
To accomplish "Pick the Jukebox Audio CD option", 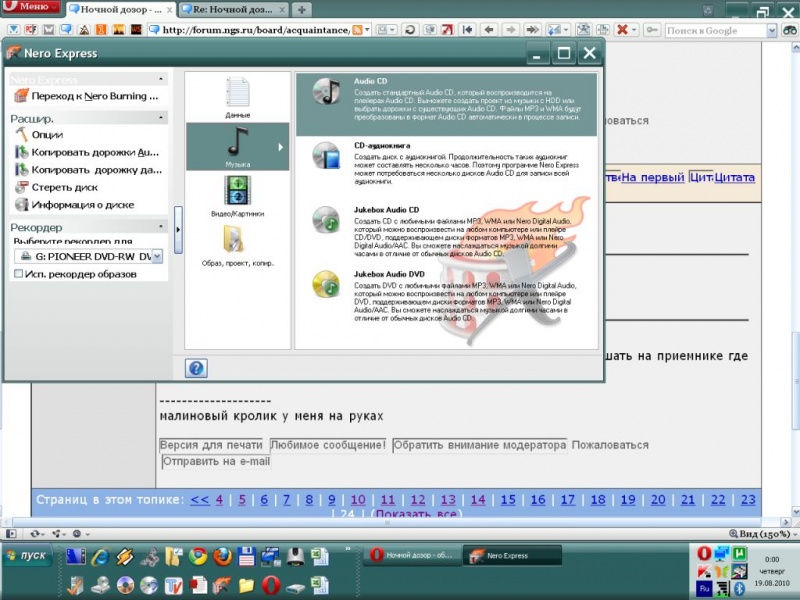I will point(445,230).
